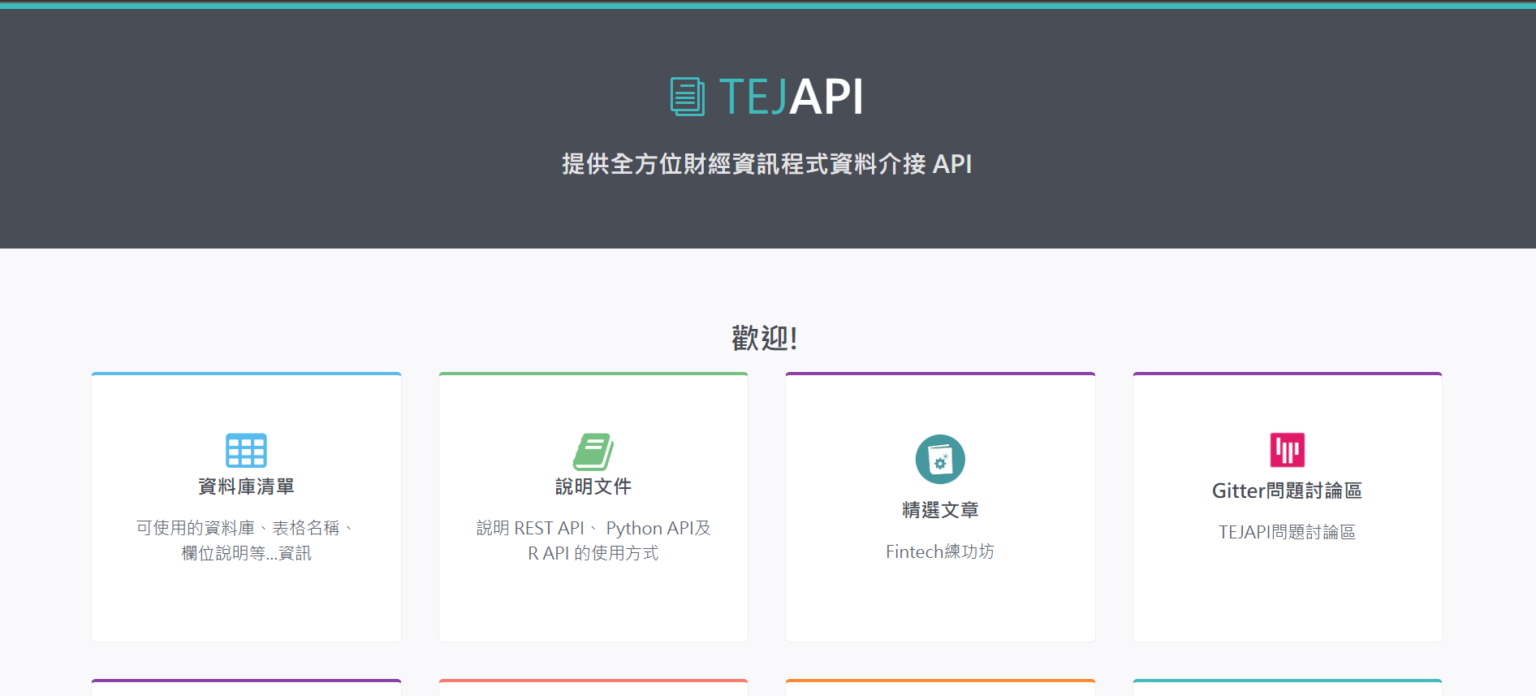Open the 說明文件 card
This screenshot has width=1536, height=696.
(x=592, y=505)
